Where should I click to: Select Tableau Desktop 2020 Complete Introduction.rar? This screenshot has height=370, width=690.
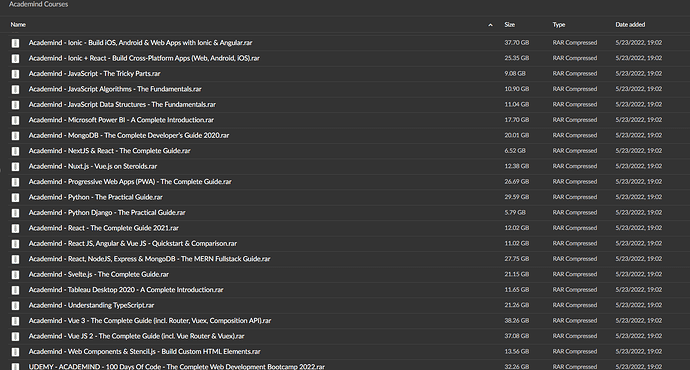[x=126, y=289]
